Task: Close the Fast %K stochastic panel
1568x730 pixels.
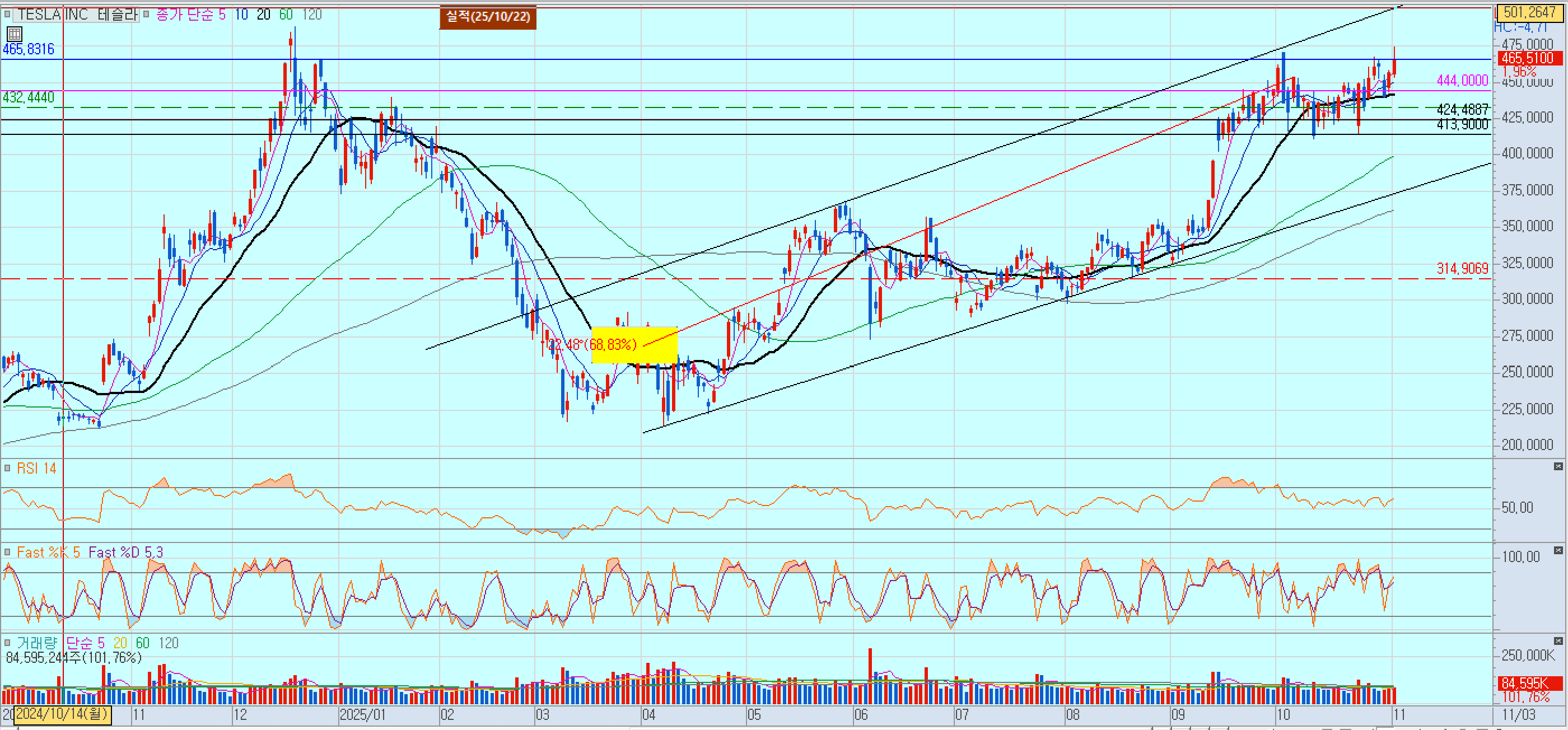Action: (1558, 550)
